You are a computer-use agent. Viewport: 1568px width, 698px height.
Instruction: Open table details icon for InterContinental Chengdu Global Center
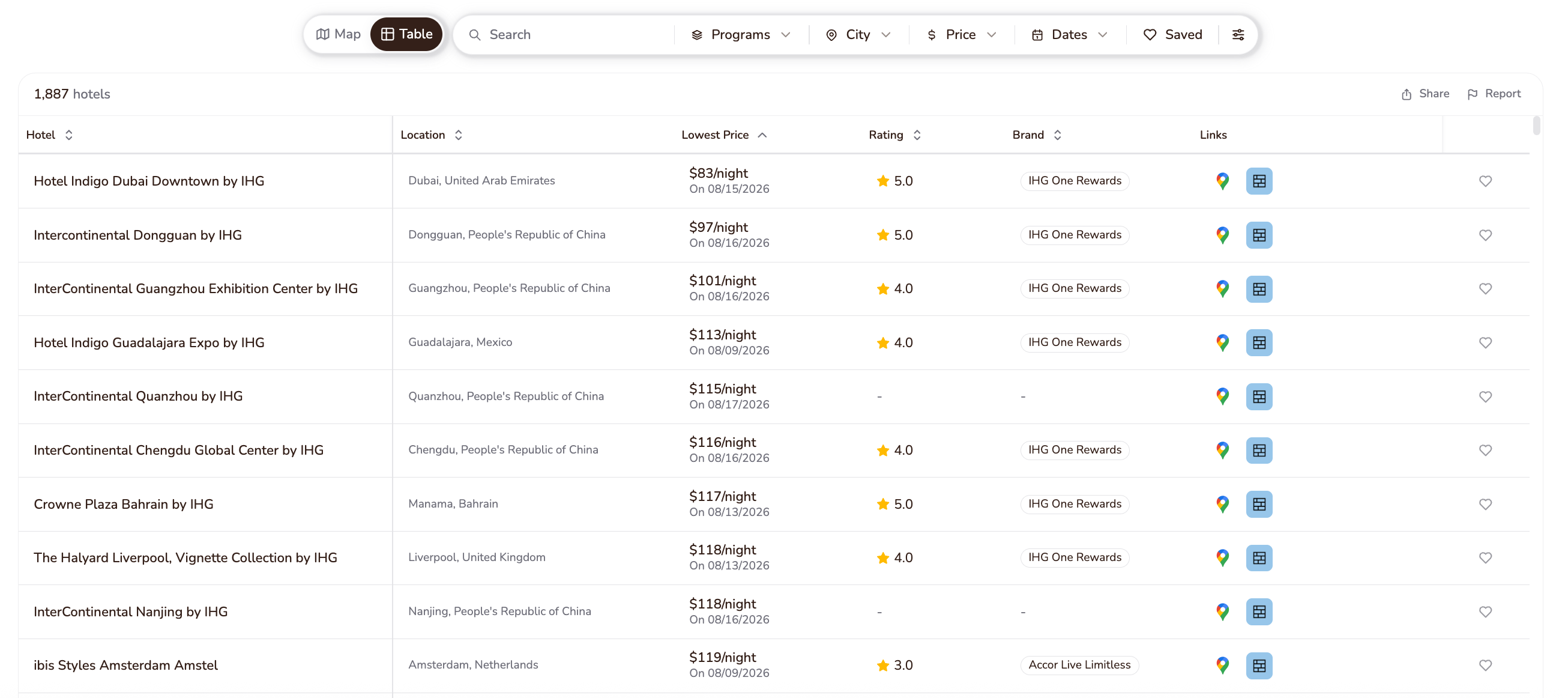(x=1259, y=450)
